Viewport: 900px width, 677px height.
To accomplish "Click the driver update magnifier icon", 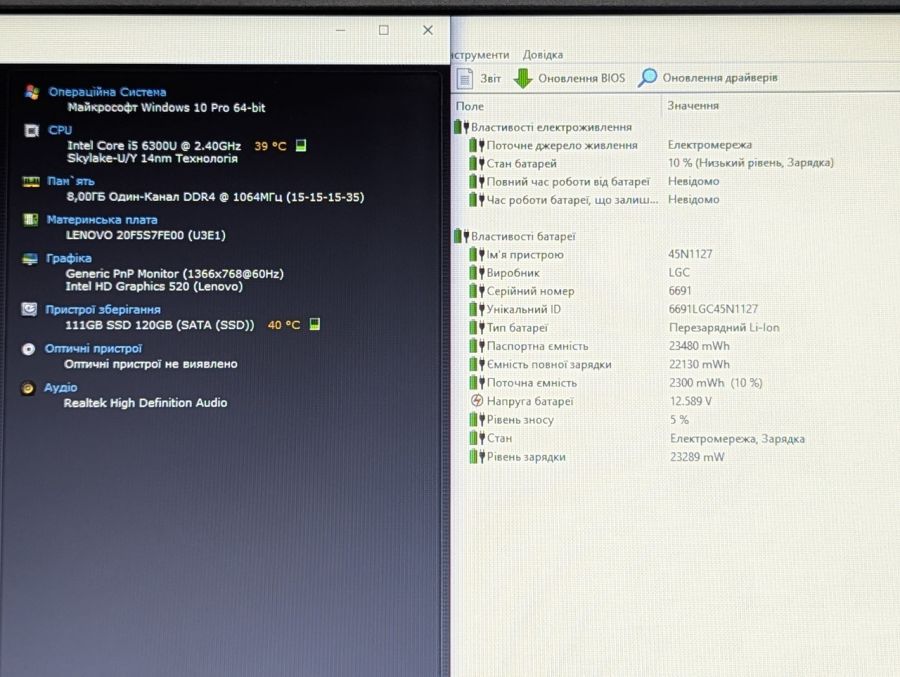I will [647, 78].
